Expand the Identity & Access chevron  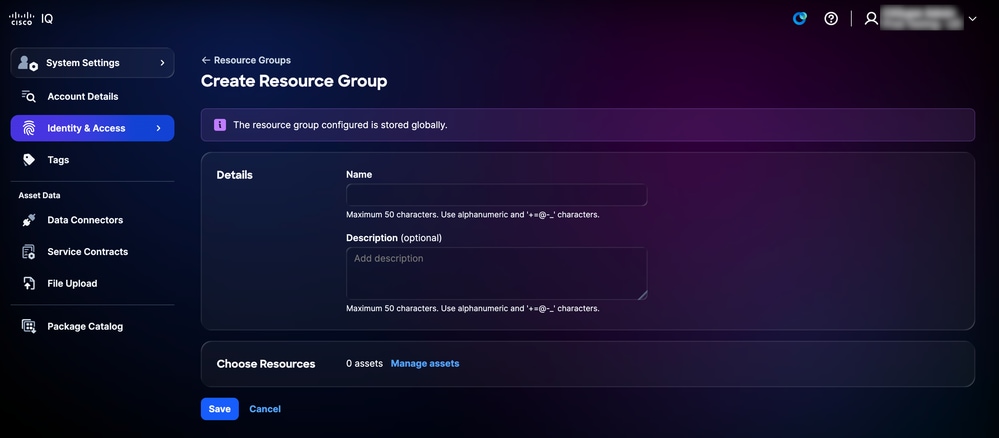coord(159,128)
